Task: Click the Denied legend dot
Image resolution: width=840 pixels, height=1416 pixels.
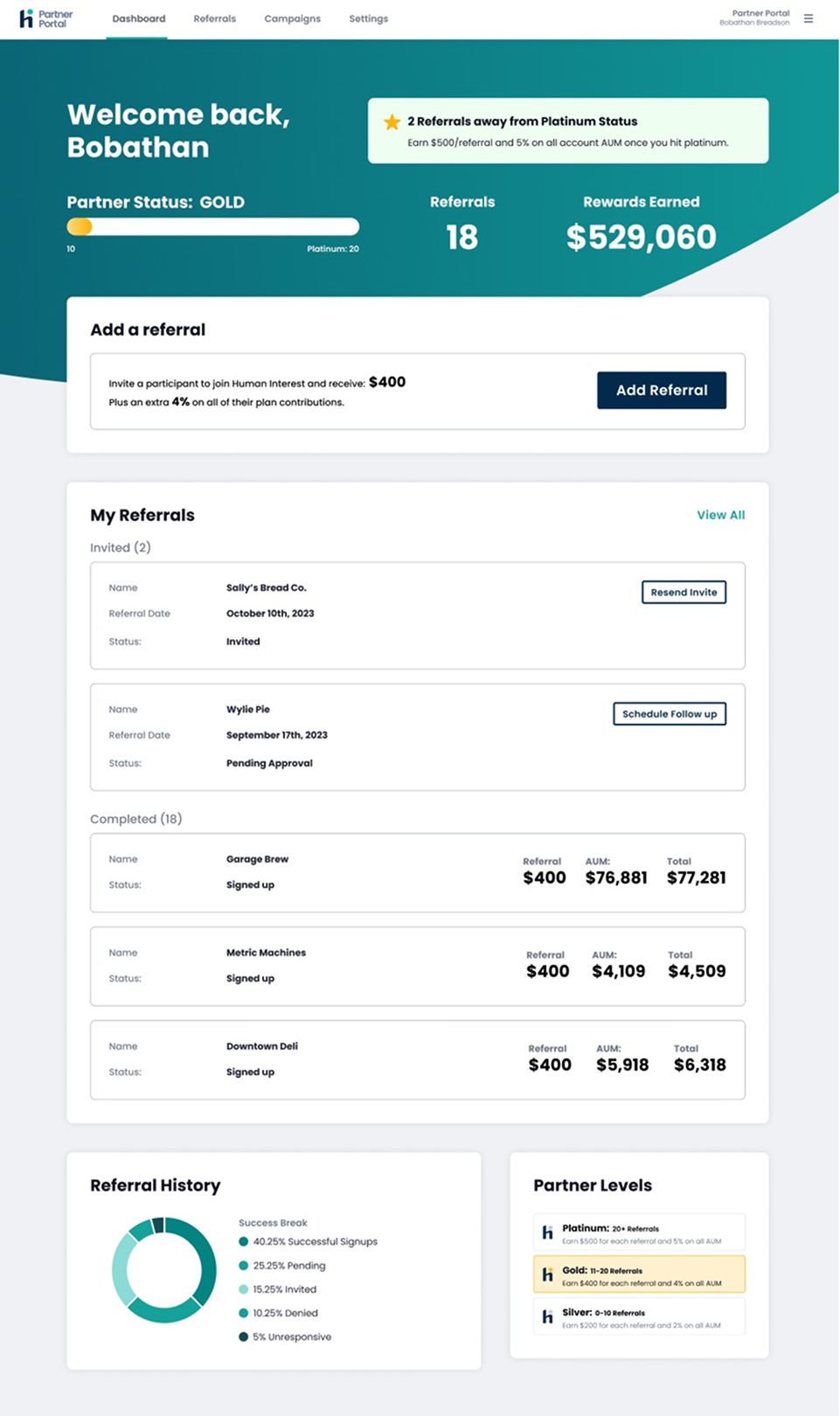Action: click(244, 1313)
